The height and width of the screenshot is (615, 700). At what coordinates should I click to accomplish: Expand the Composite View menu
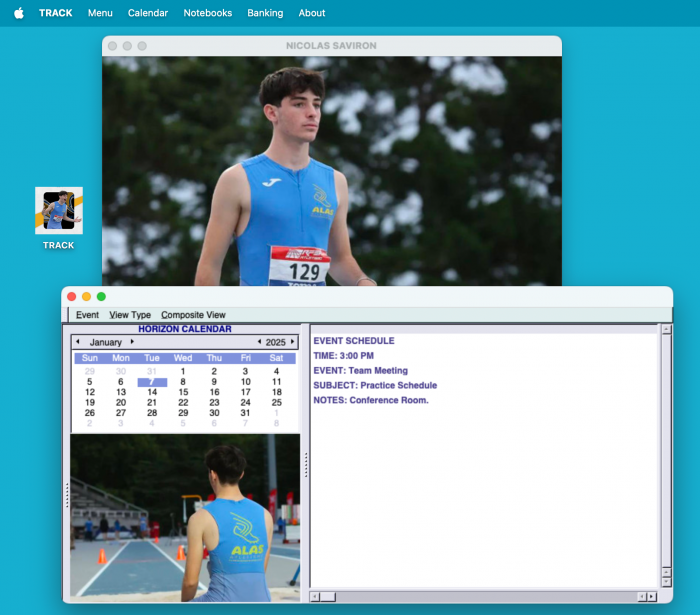click(x=193, y=315)
